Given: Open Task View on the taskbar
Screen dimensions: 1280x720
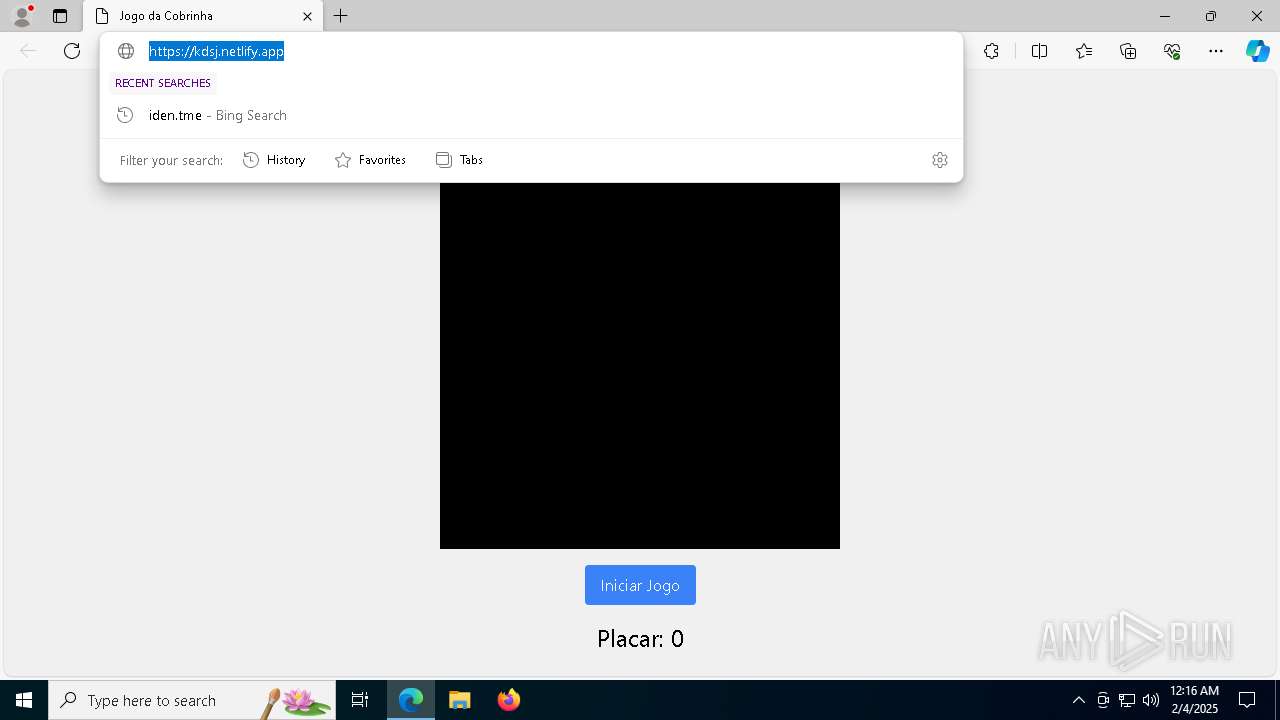Looking at the screenshot, I should (x=360, y=700).
